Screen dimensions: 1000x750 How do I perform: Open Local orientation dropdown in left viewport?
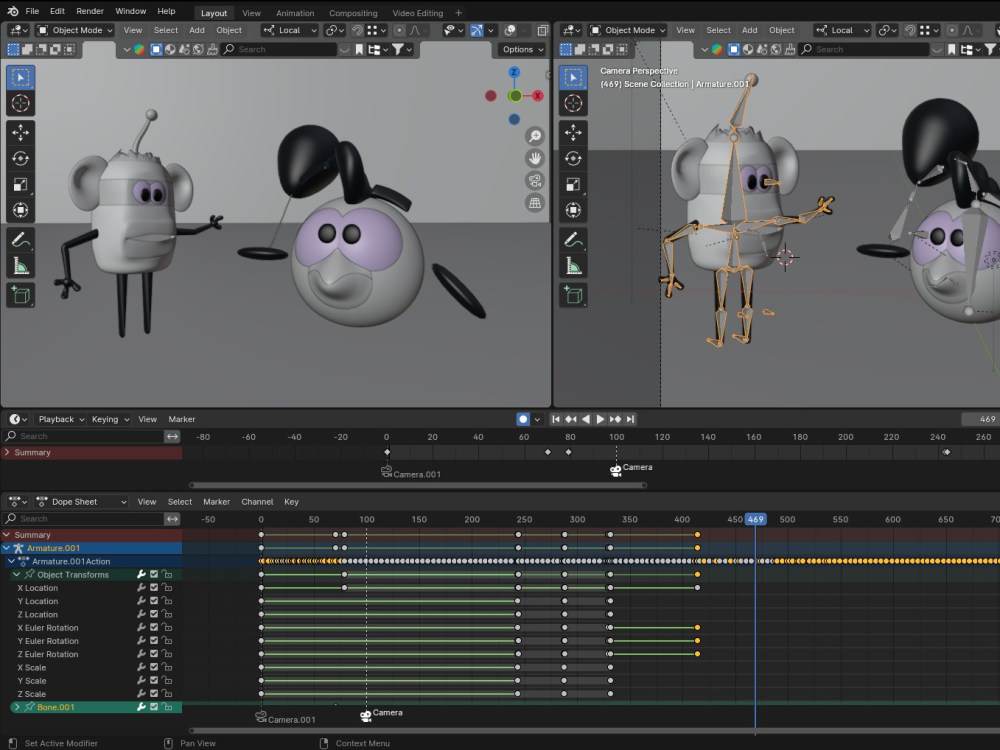click(290, 30)
